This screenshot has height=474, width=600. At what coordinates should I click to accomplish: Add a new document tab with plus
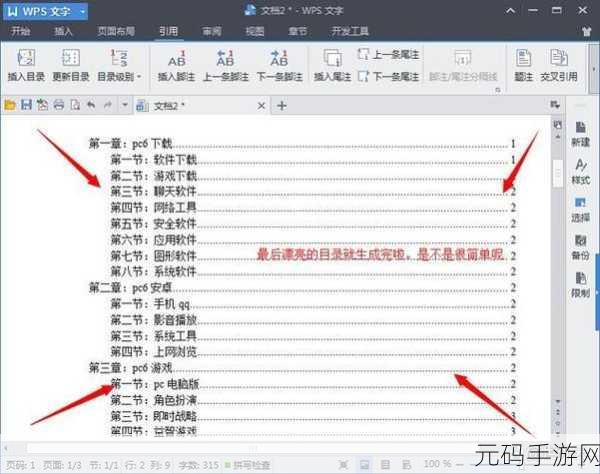point(282,106)
